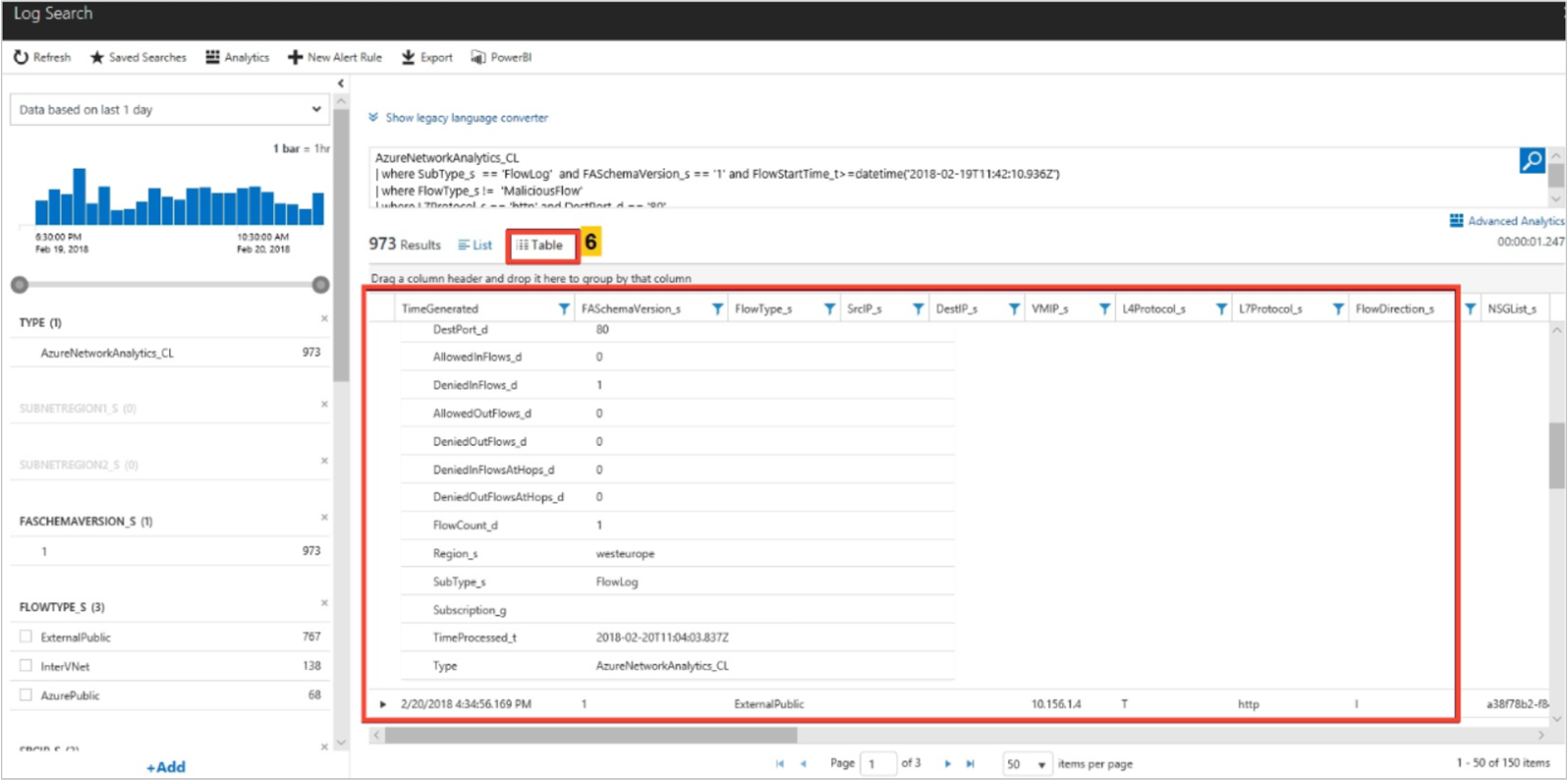Click the Export toolbar button
The height and width of the screenshot is (780, 1568).
pos(427,58)
